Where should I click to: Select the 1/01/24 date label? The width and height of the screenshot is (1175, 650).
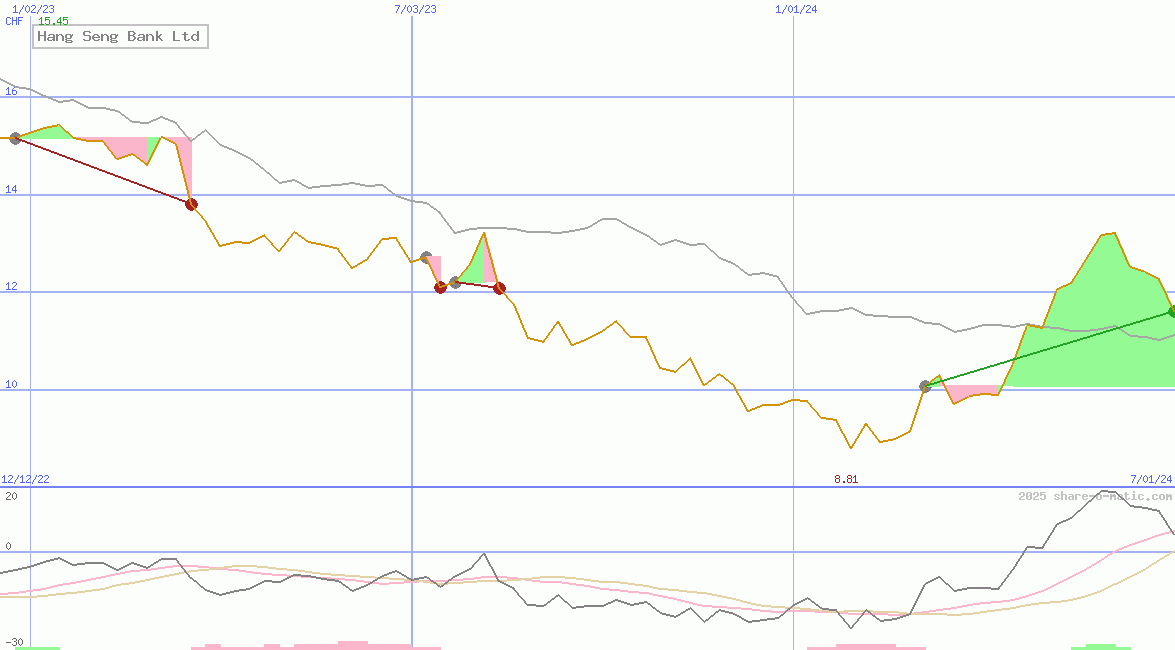[795, 8]
